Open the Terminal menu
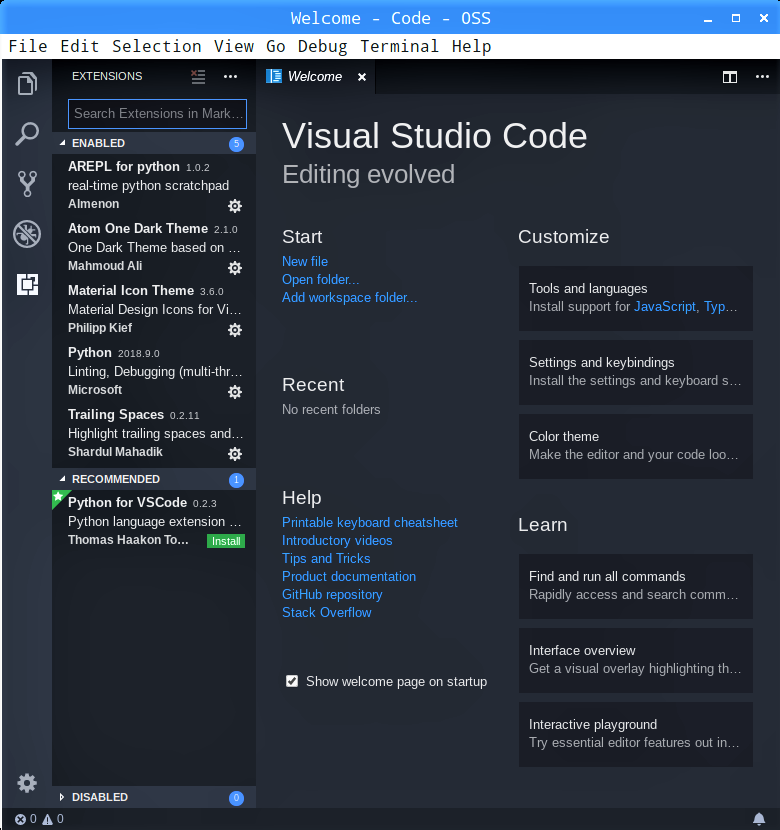 coord(400,47)
